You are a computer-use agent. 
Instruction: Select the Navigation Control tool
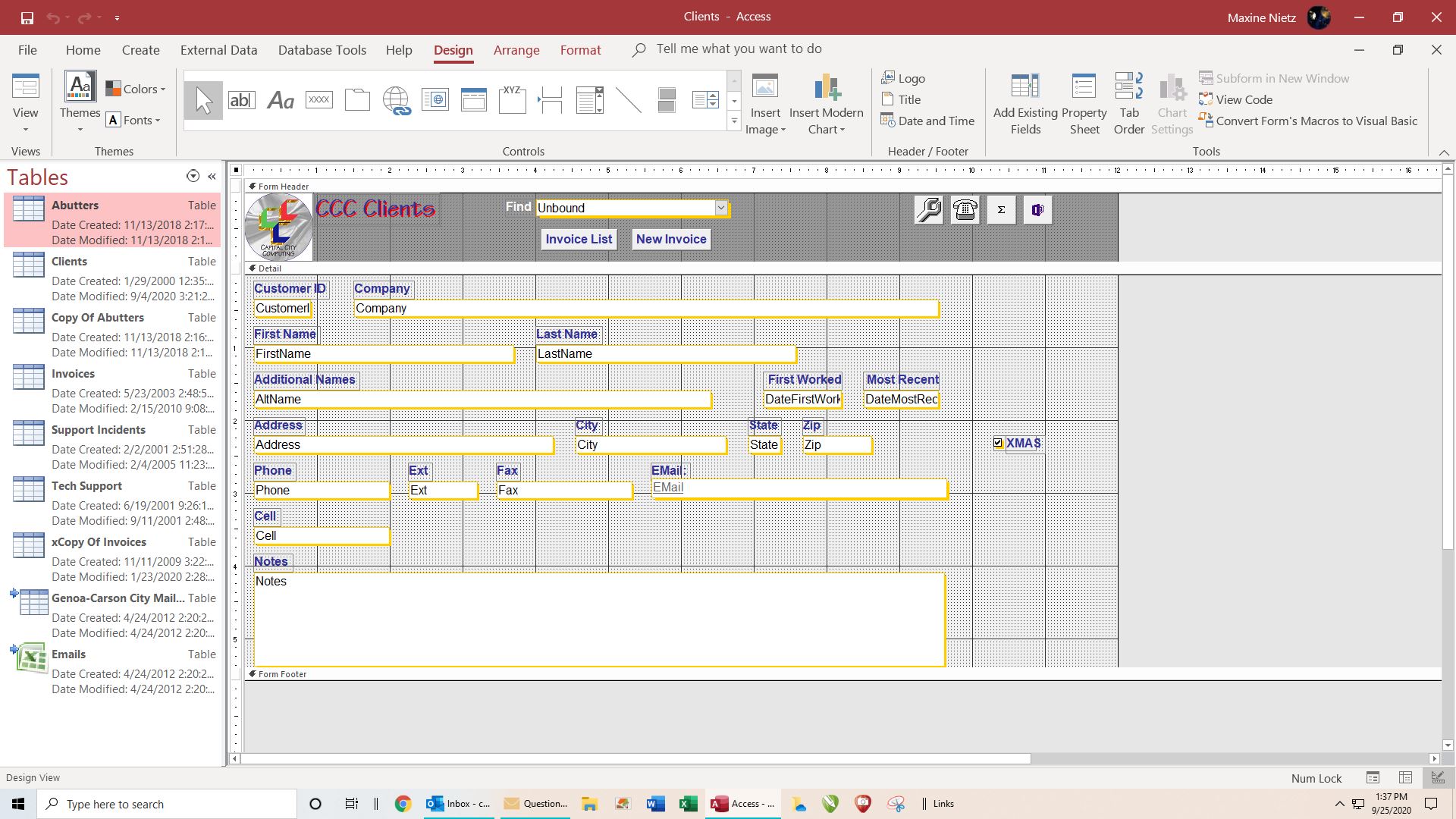[x=474, y=100]
